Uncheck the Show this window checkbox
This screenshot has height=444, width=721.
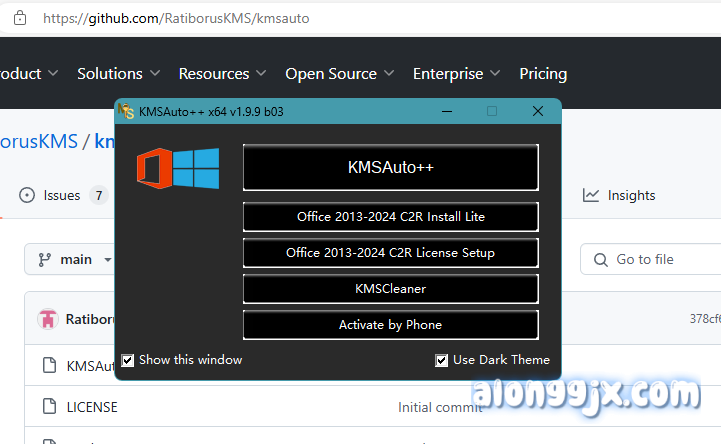(x=128, y=360)
